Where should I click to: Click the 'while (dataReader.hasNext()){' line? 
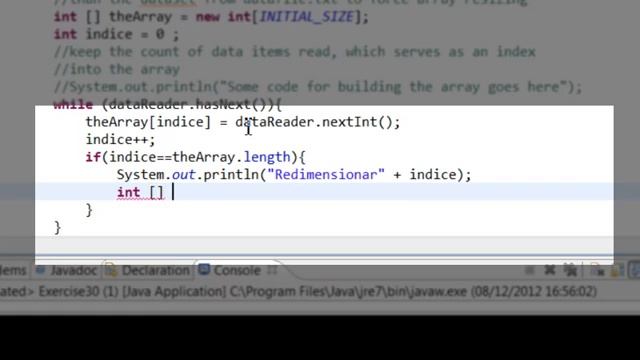click(167, 104)
